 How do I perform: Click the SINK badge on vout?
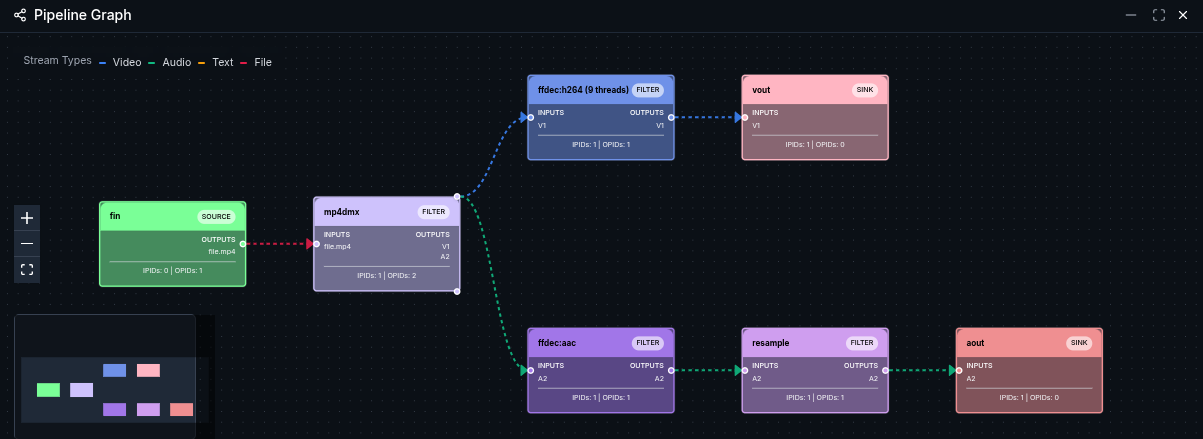pyautogui.click(x=865, y=90)
